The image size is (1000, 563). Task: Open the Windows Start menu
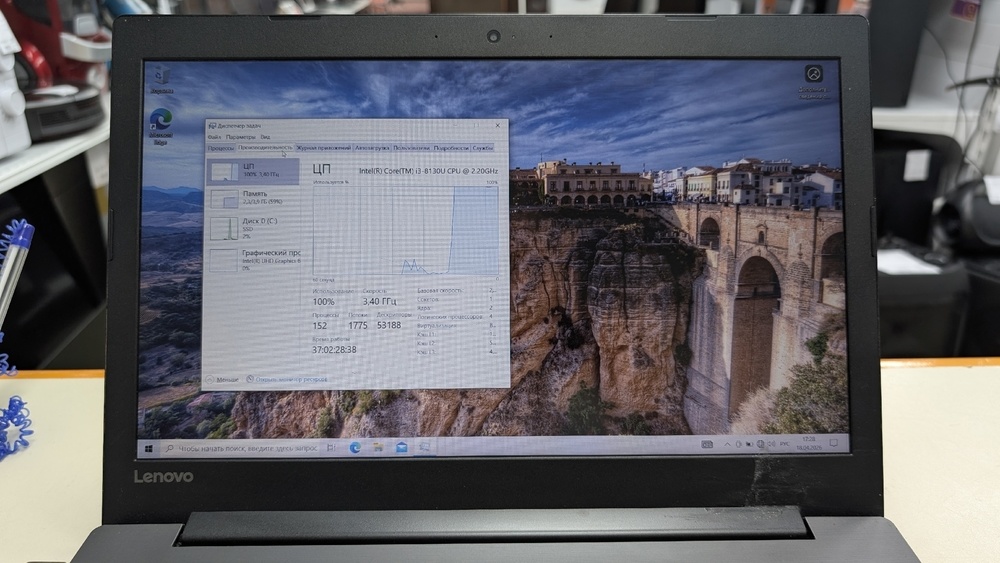pos(149,449)
